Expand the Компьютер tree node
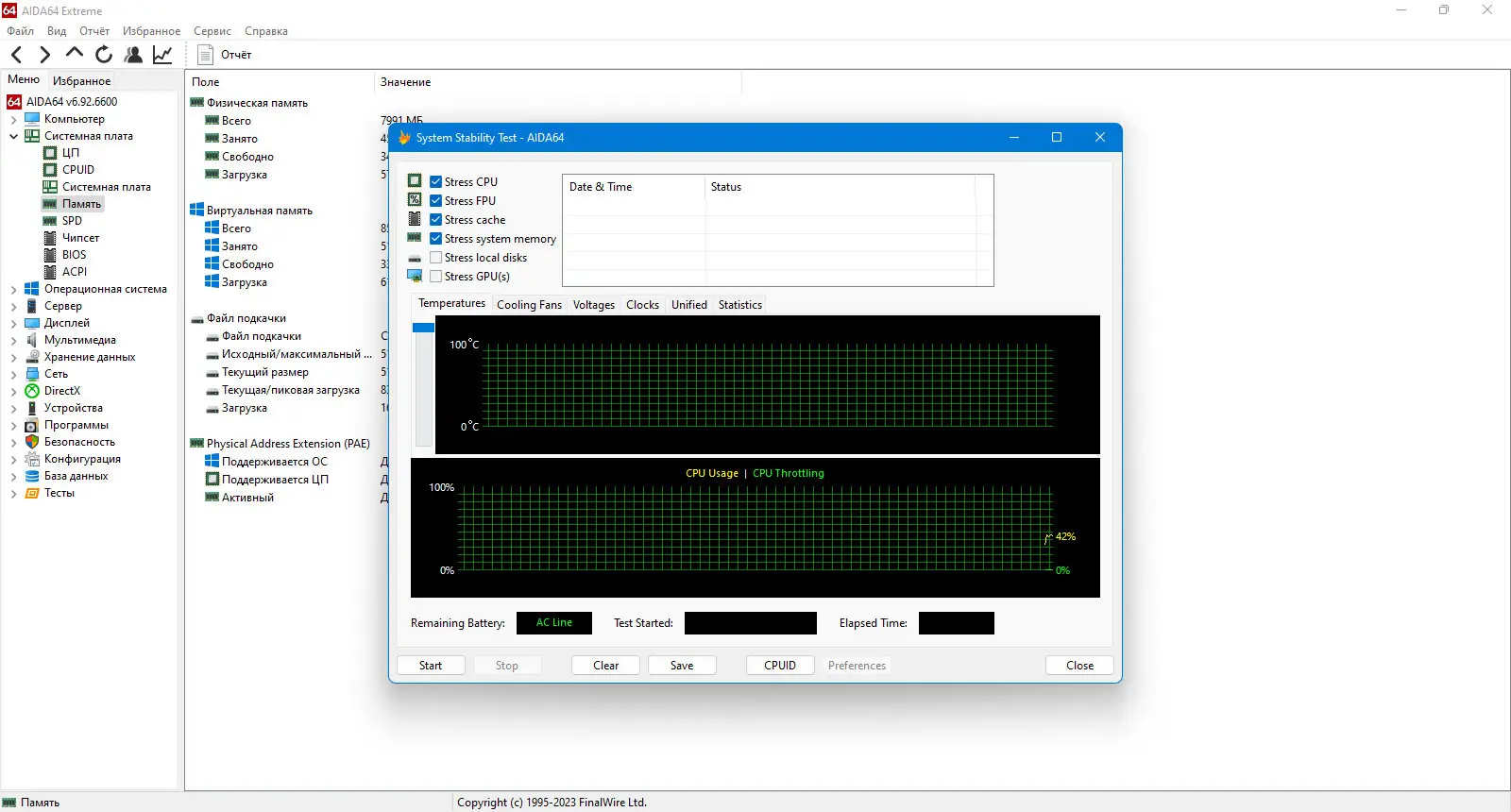The height and width of the screenshot is (812, 1511). 13,120
